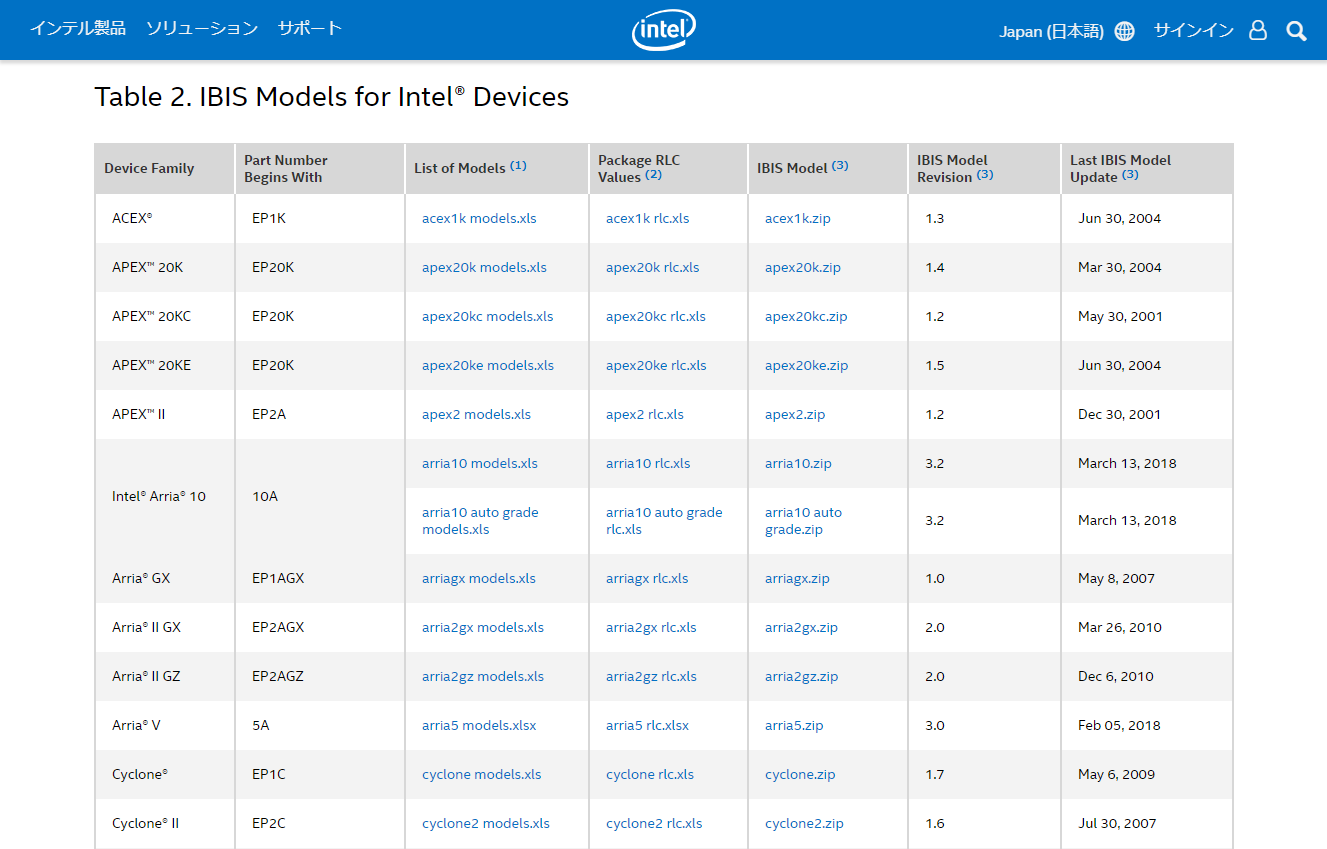Open arria5 models.xlsx link

pyautogui.click(x=479, y=725)
